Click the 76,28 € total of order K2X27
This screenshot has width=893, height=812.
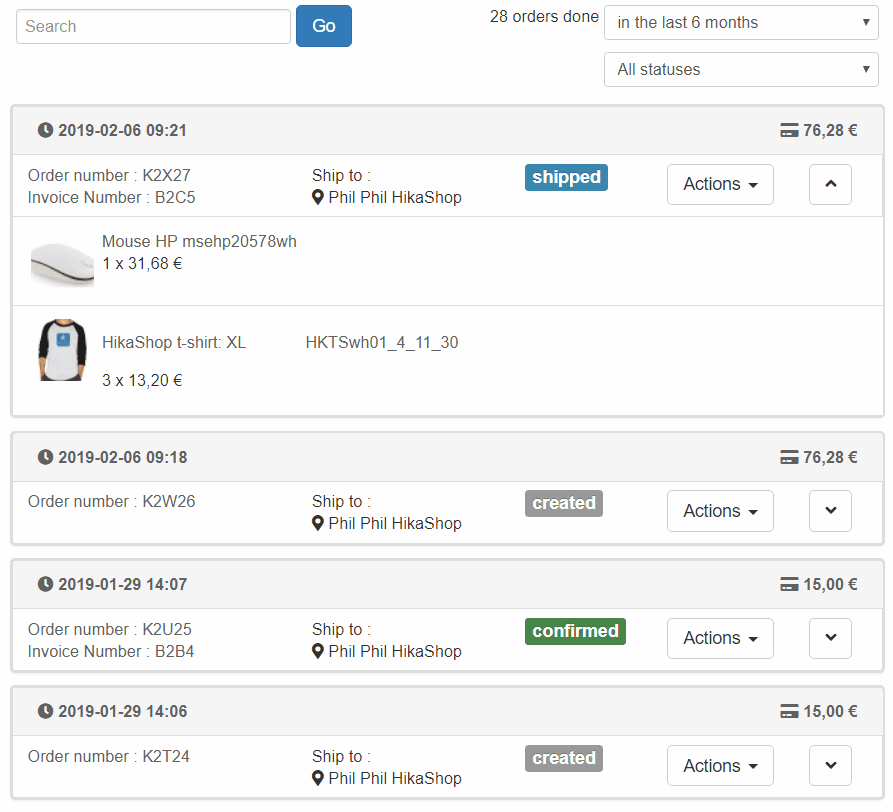[830, 130]
